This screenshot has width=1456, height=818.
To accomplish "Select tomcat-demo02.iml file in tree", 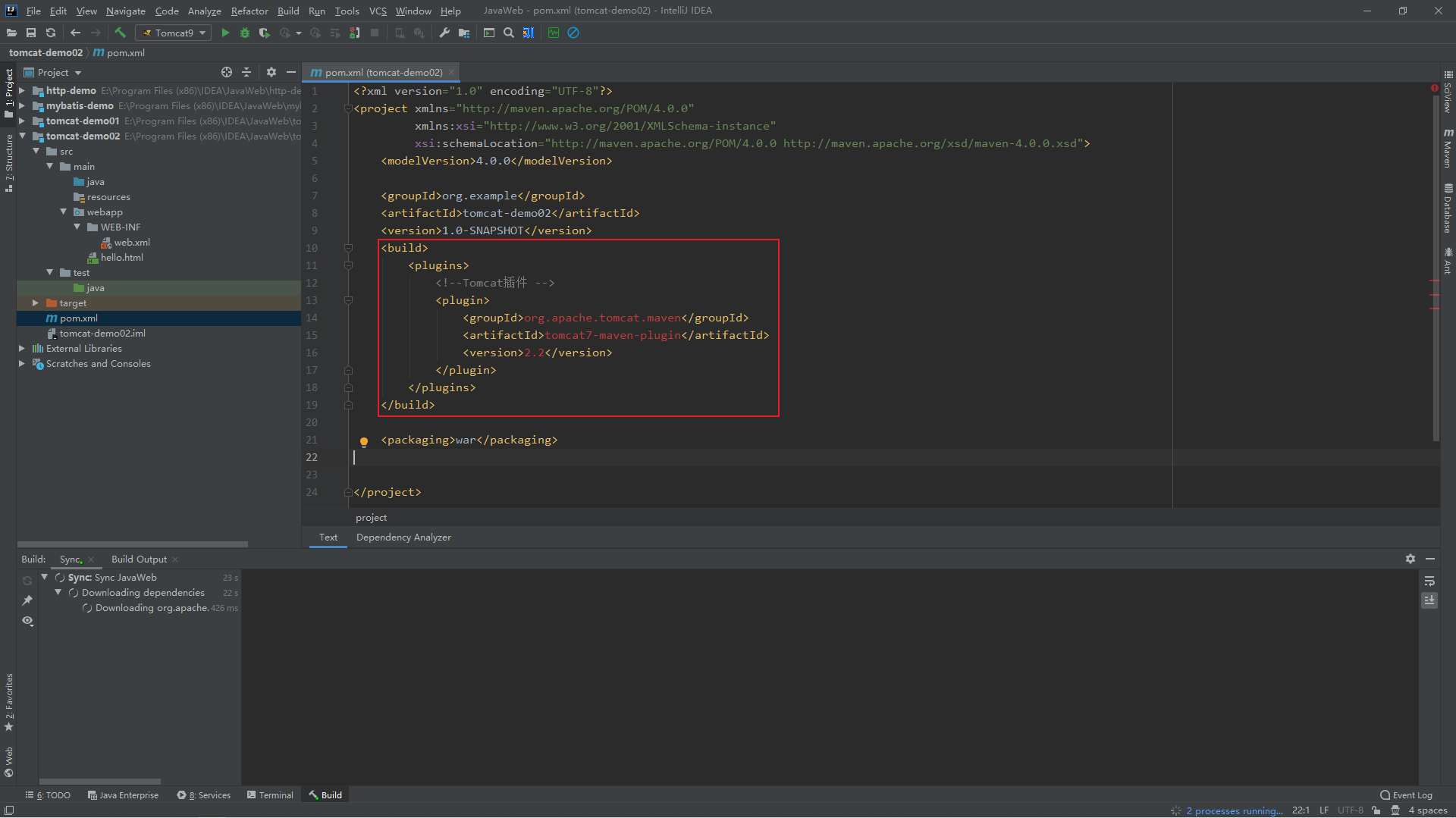I will tap(96, 334).
